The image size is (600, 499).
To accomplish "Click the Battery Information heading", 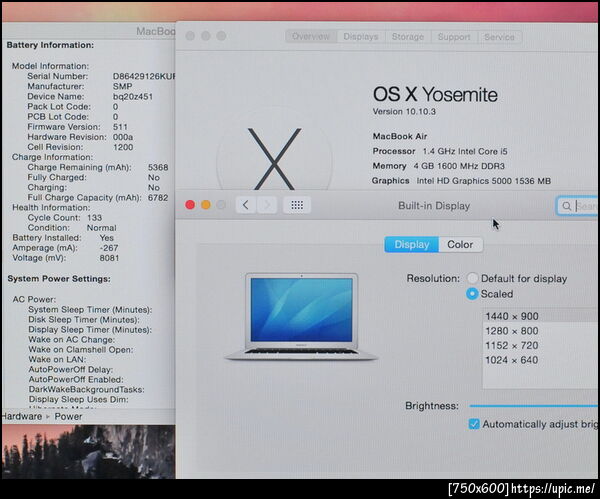I will click(50, 45).
